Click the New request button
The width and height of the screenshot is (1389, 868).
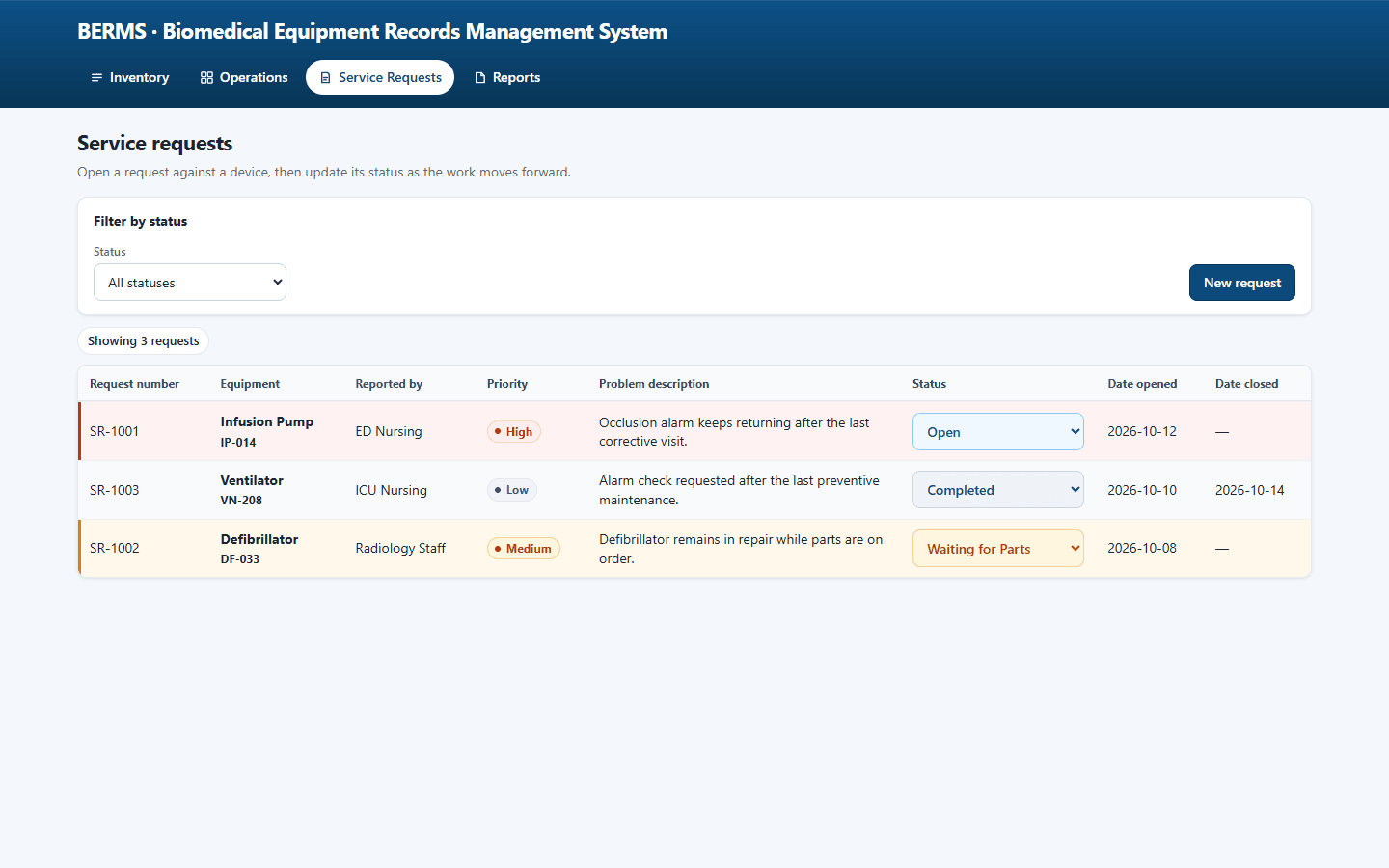[1242, 283]
